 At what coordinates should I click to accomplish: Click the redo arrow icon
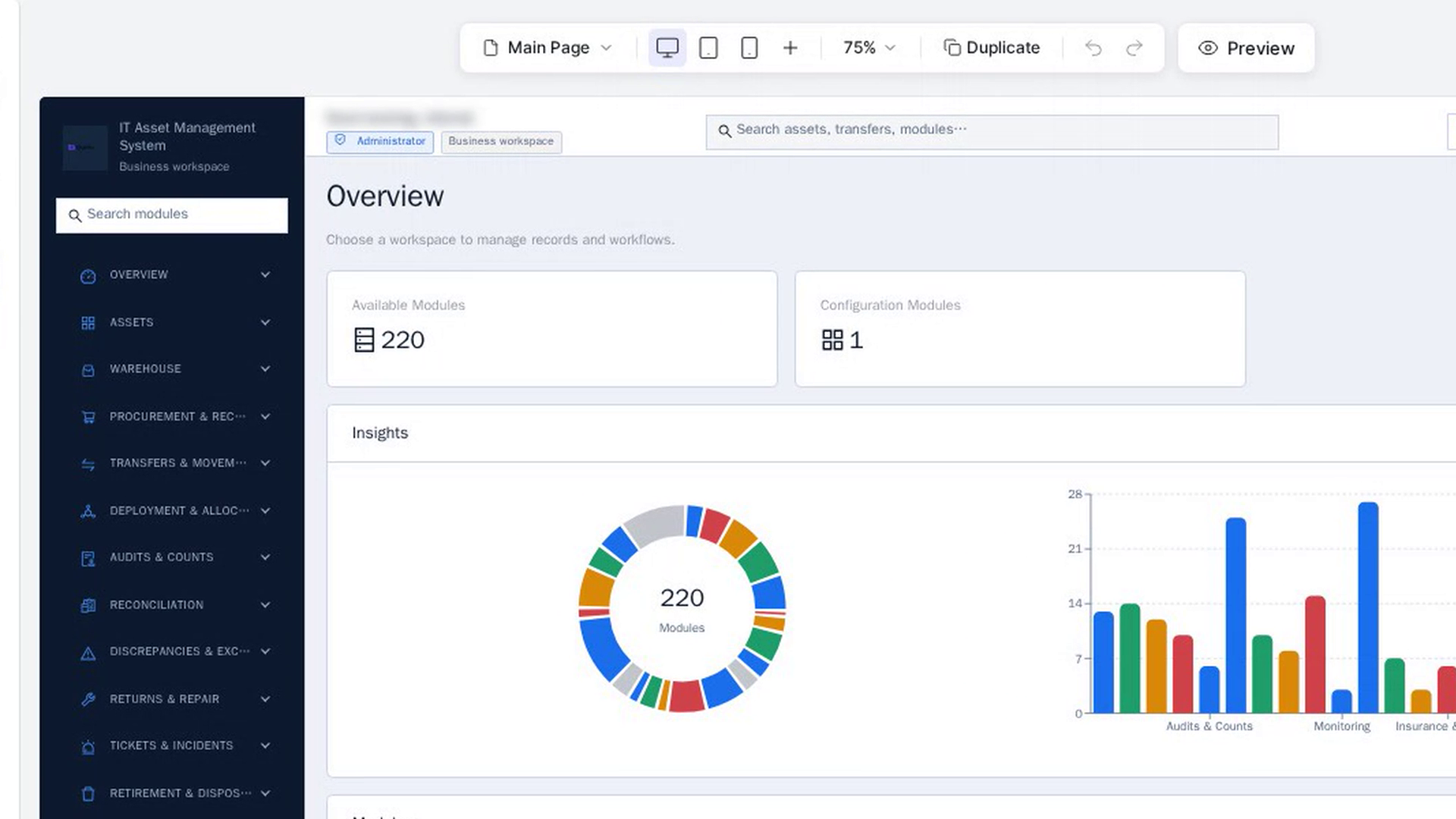point(1134,48)
